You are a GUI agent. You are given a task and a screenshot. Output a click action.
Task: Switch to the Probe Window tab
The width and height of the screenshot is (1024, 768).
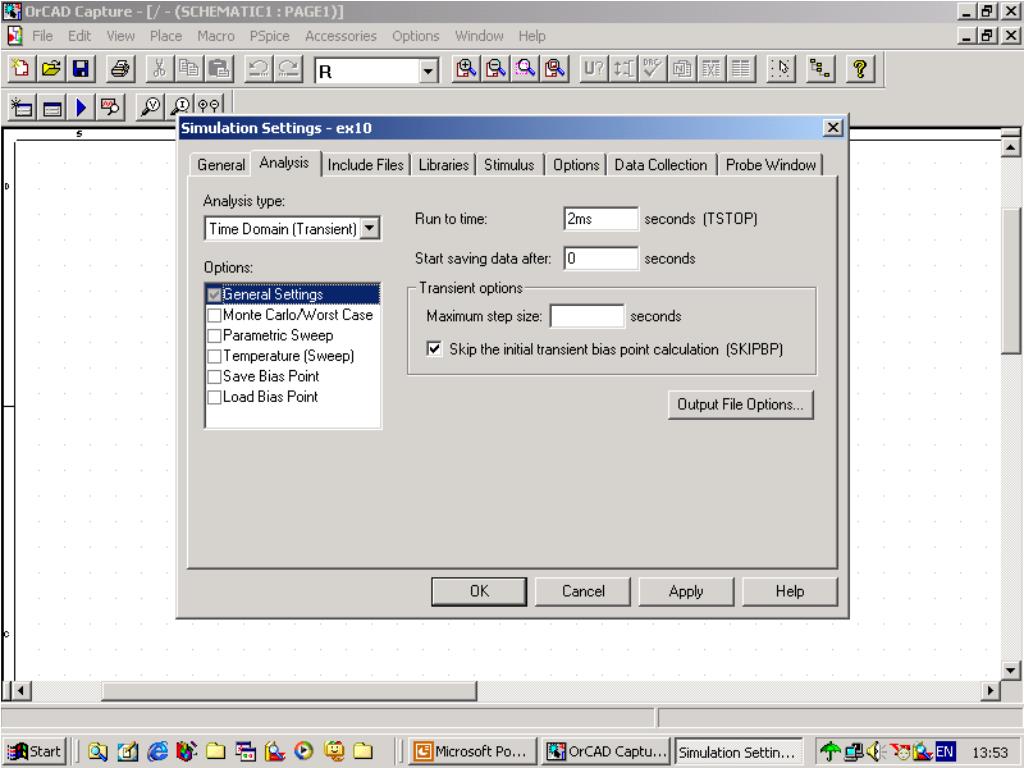coord(771,165)
